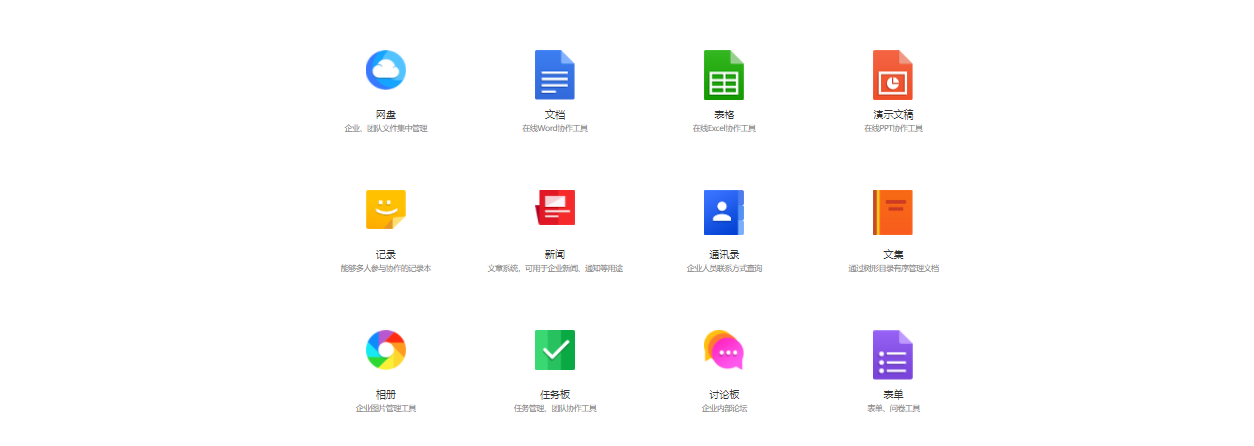Open the 网盘 cloud drive icon

(385, 70)
